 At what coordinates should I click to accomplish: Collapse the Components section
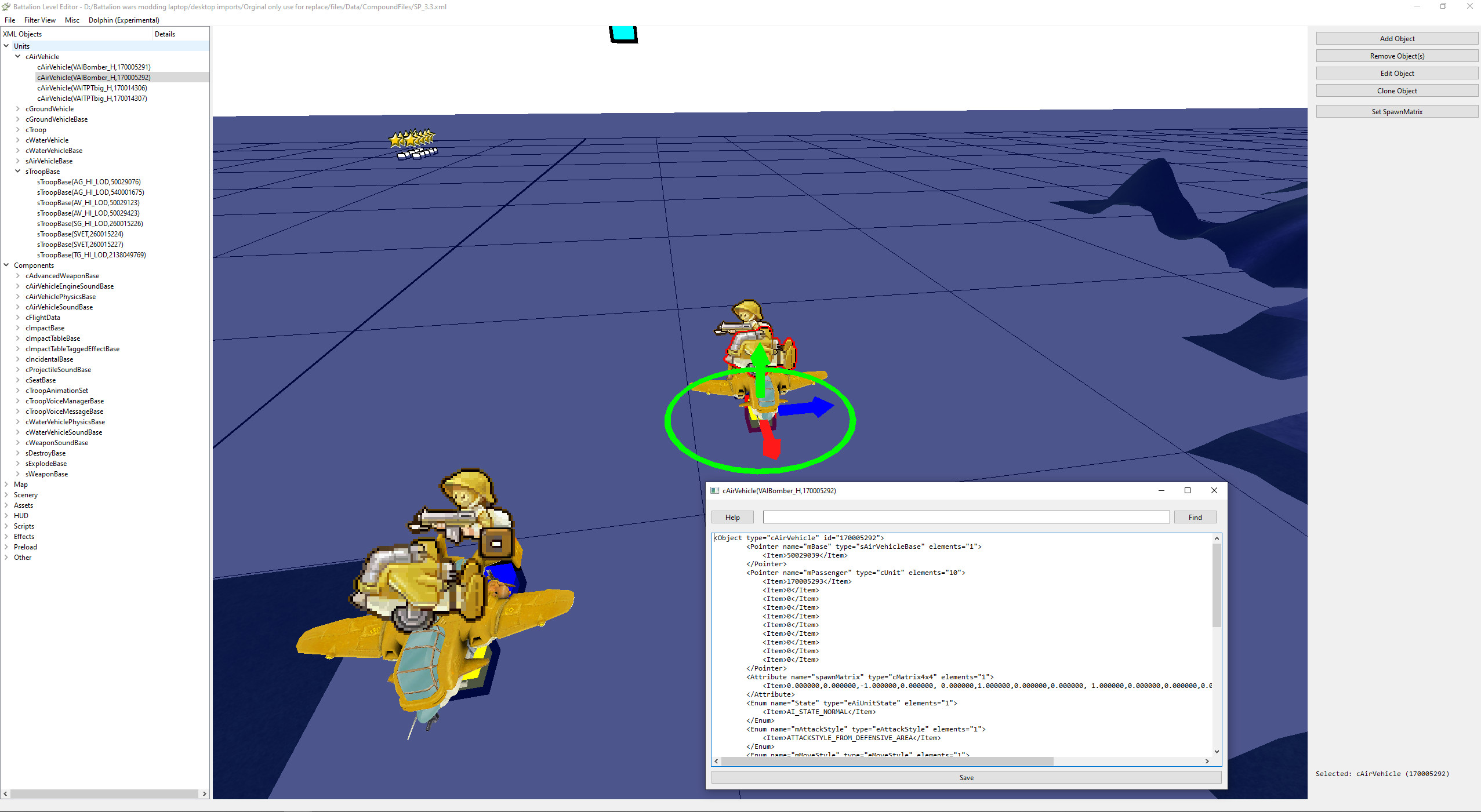coord(6,265)
